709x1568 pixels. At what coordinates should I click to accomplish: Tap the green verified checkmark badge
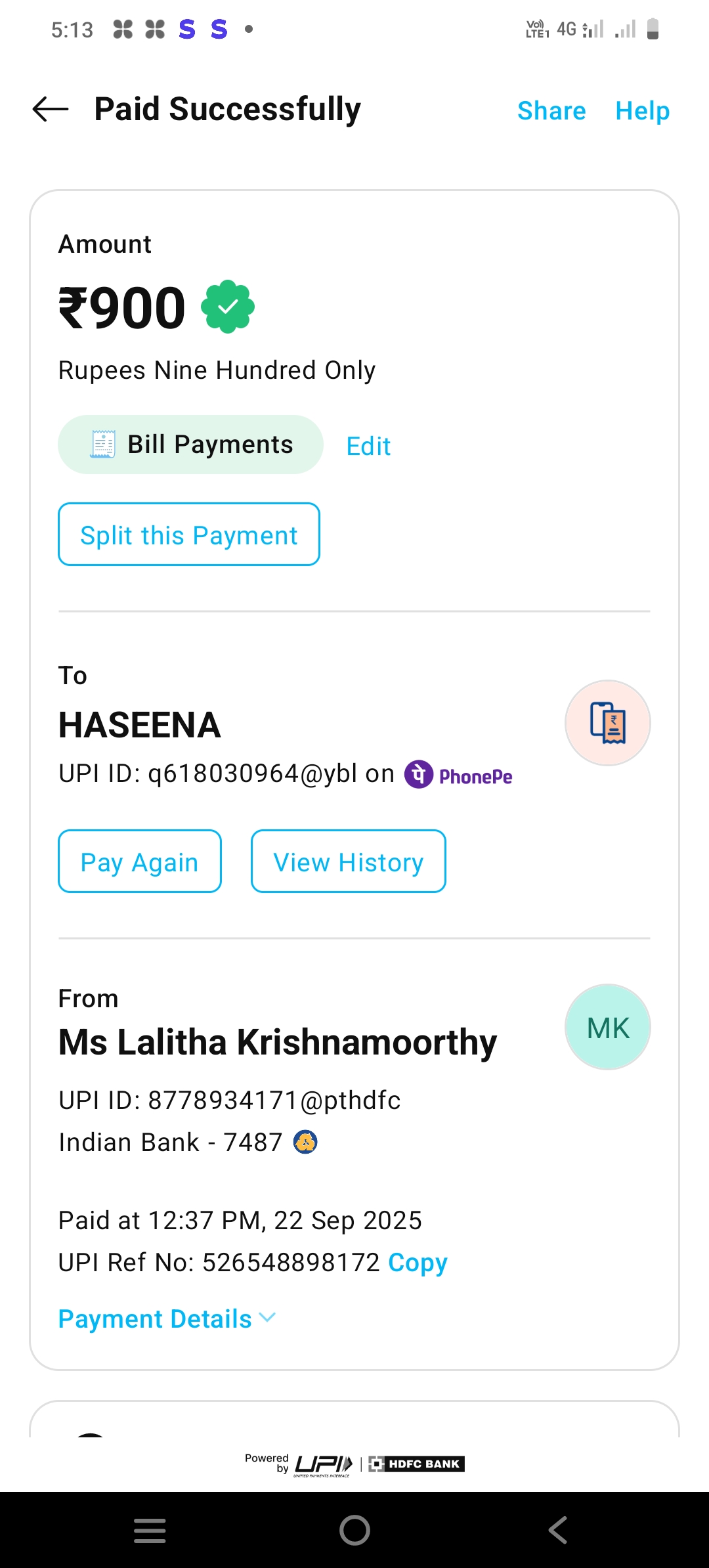(228, 307)
